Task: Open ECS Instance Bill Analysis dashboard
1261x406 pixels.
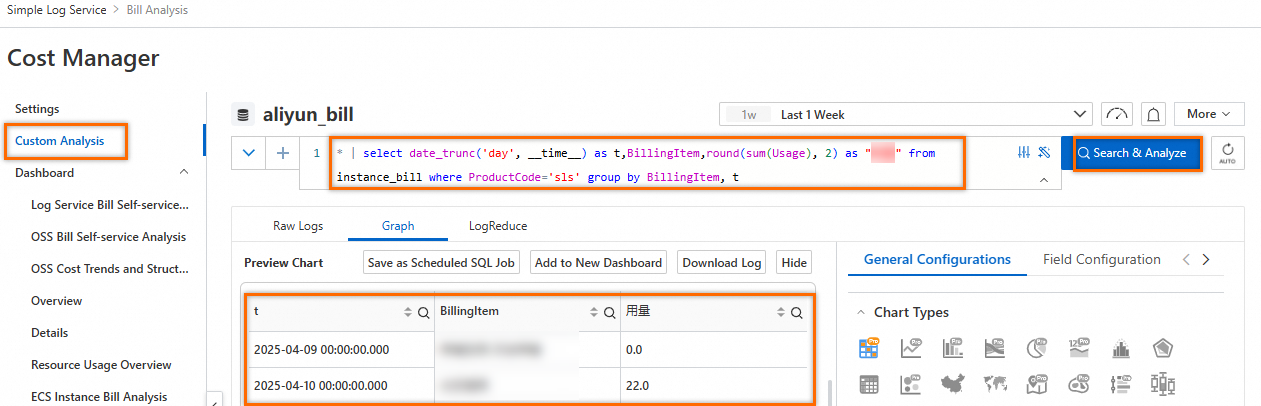Action: point(99,396)
